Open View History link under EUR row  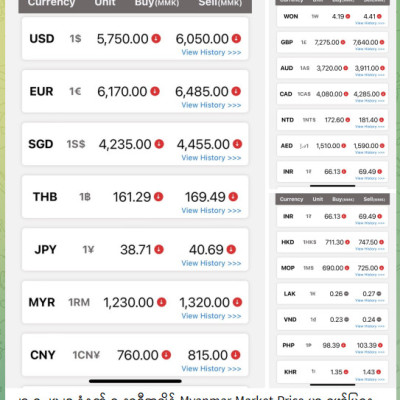[211, 105]
